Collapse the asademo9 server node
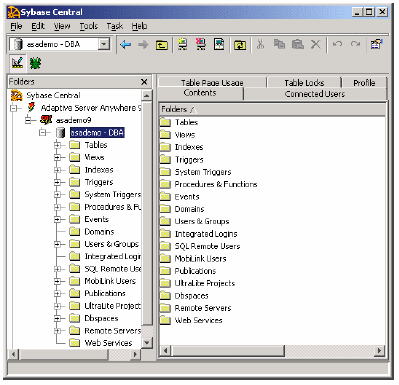This screenshot has width=399, height=385. 29,120
